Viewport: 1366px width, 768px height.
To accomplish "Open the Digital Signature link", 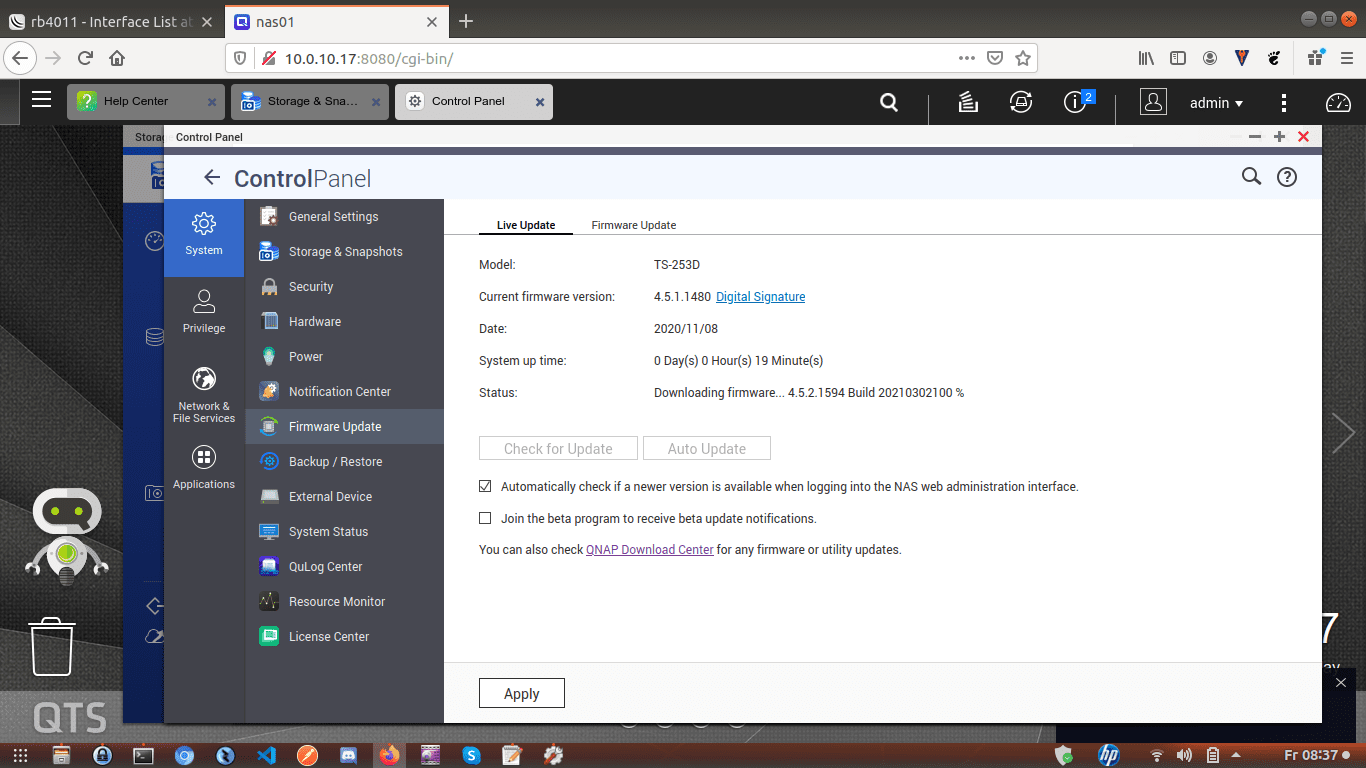I will pos(760,297).
